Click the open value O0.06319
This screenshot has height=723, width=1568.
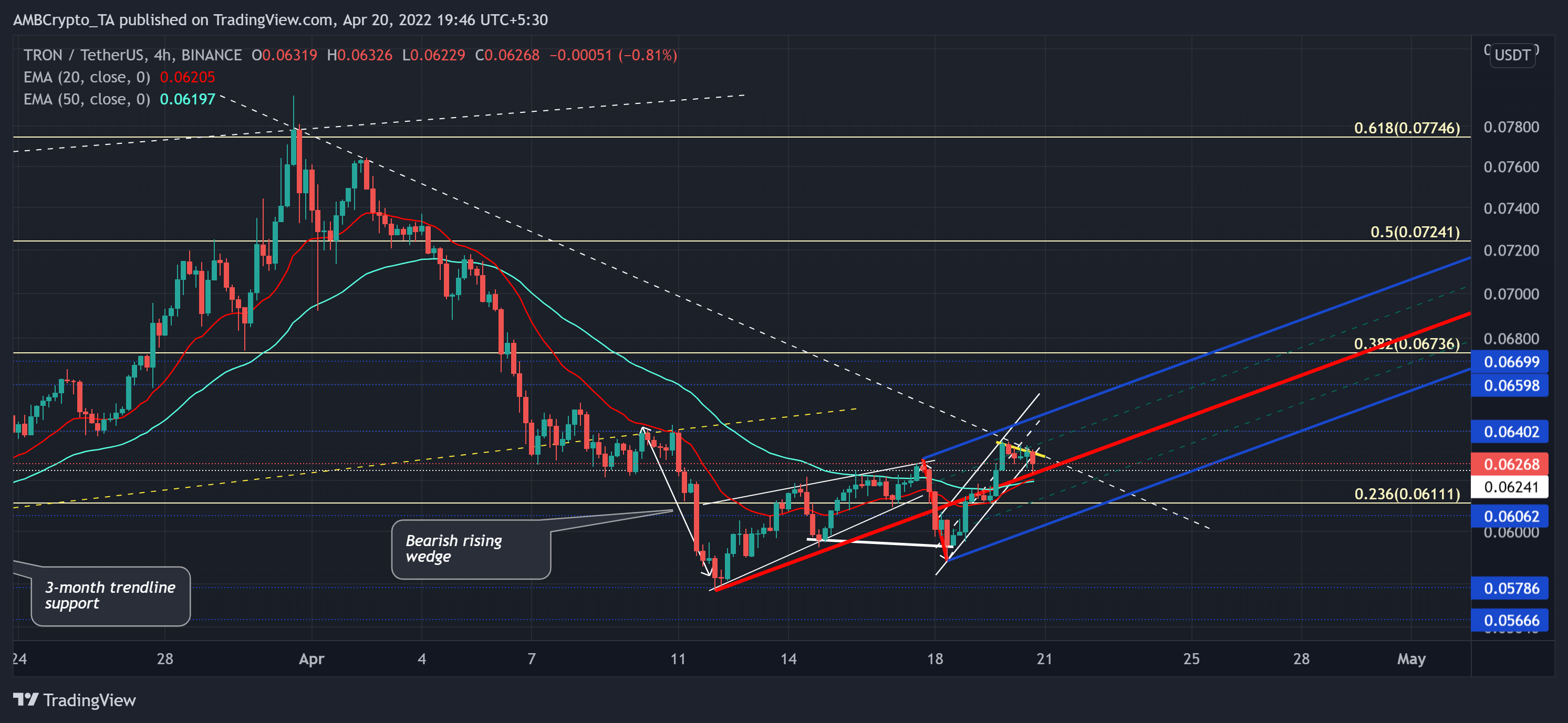[x=284, y=55]
